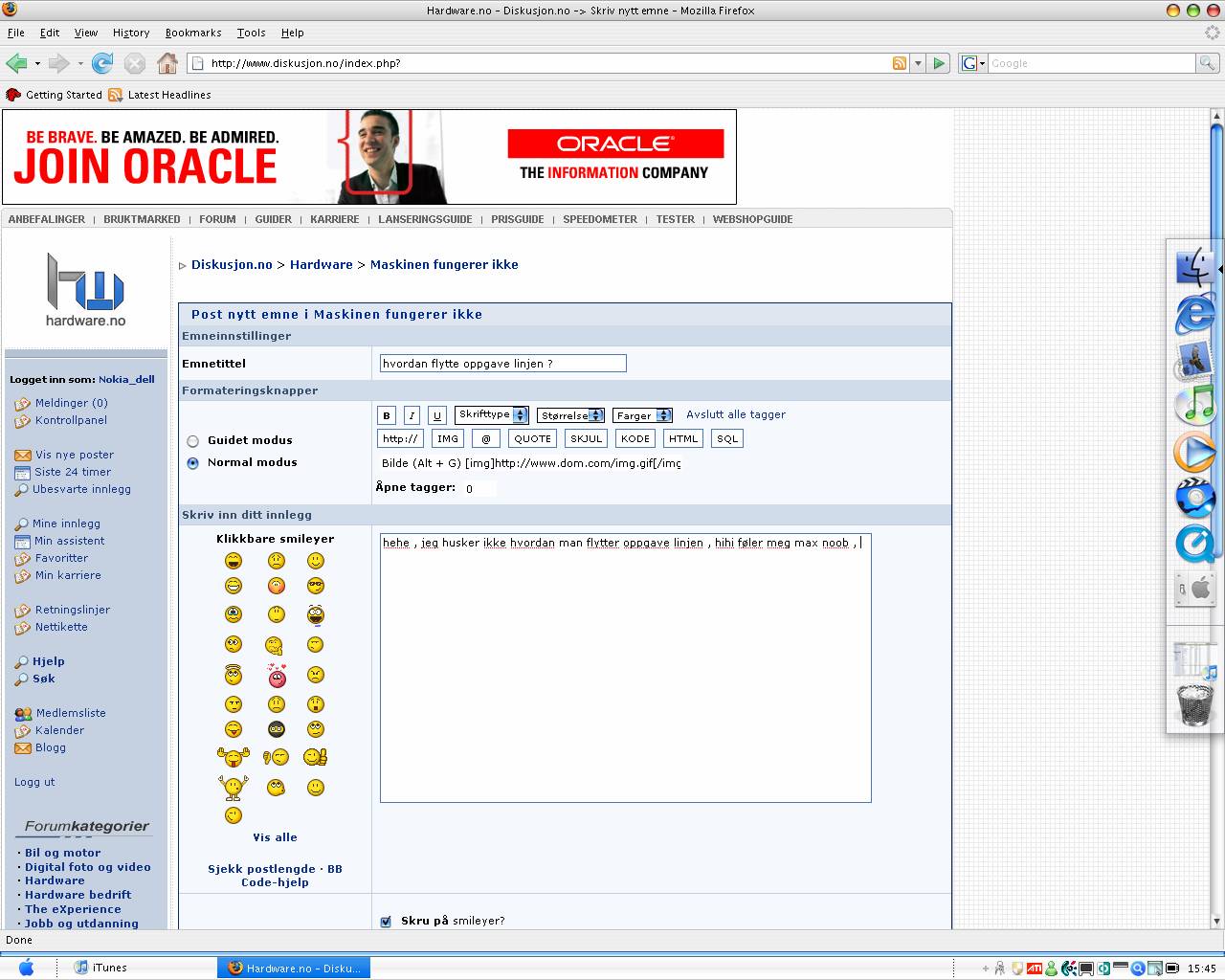The height and width of the screenshot is (980, 1225).
Task: Select Guidet modus radio button
Action: pos(192,441)
